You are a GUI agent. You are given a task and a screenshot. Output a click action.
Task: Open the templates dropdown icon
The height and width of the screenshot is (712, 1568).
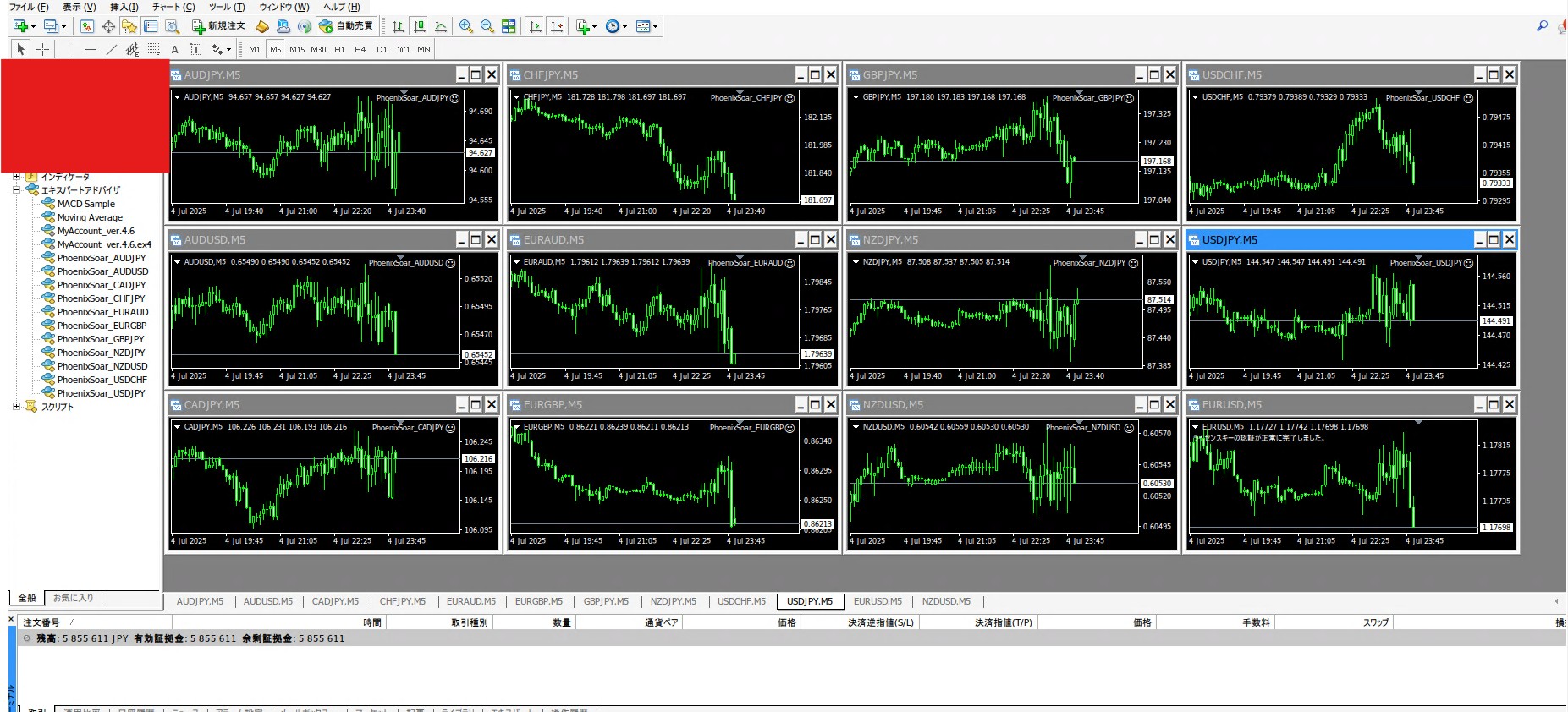646,26
